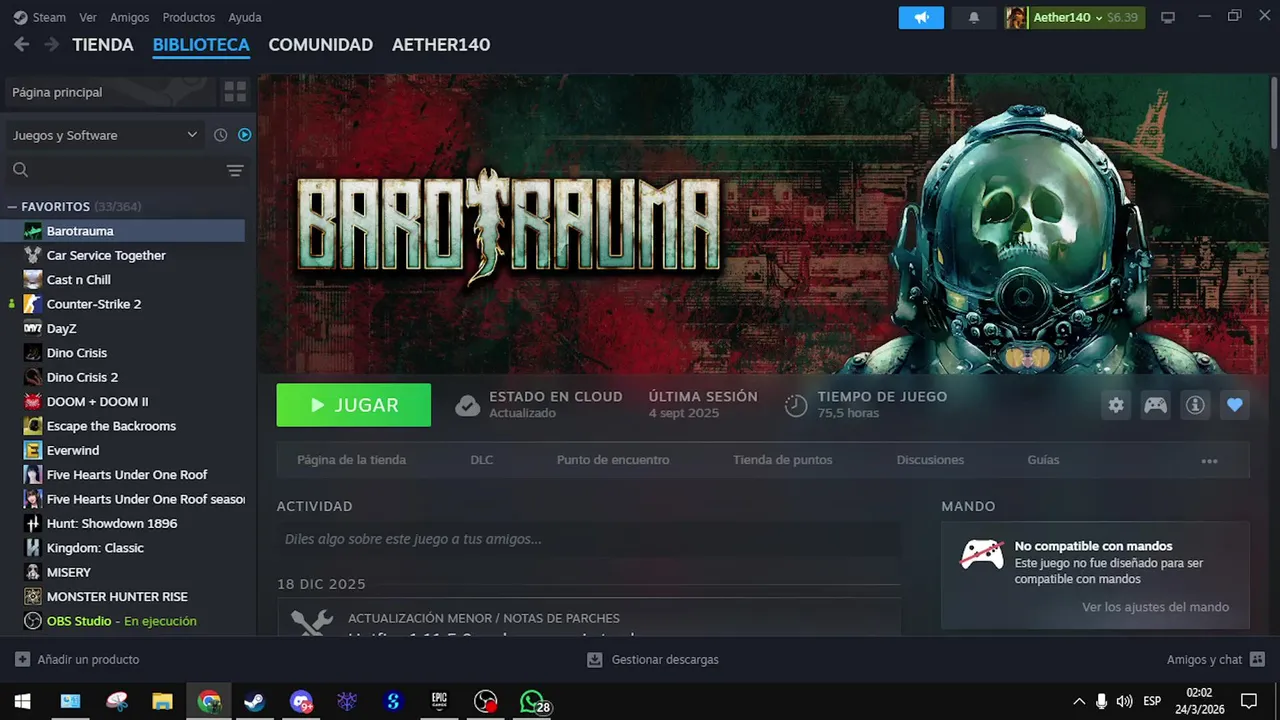Open the Productos menu
Viewport: 1280px width, 720px height.
pyautogui.click(x=189, y=17)
